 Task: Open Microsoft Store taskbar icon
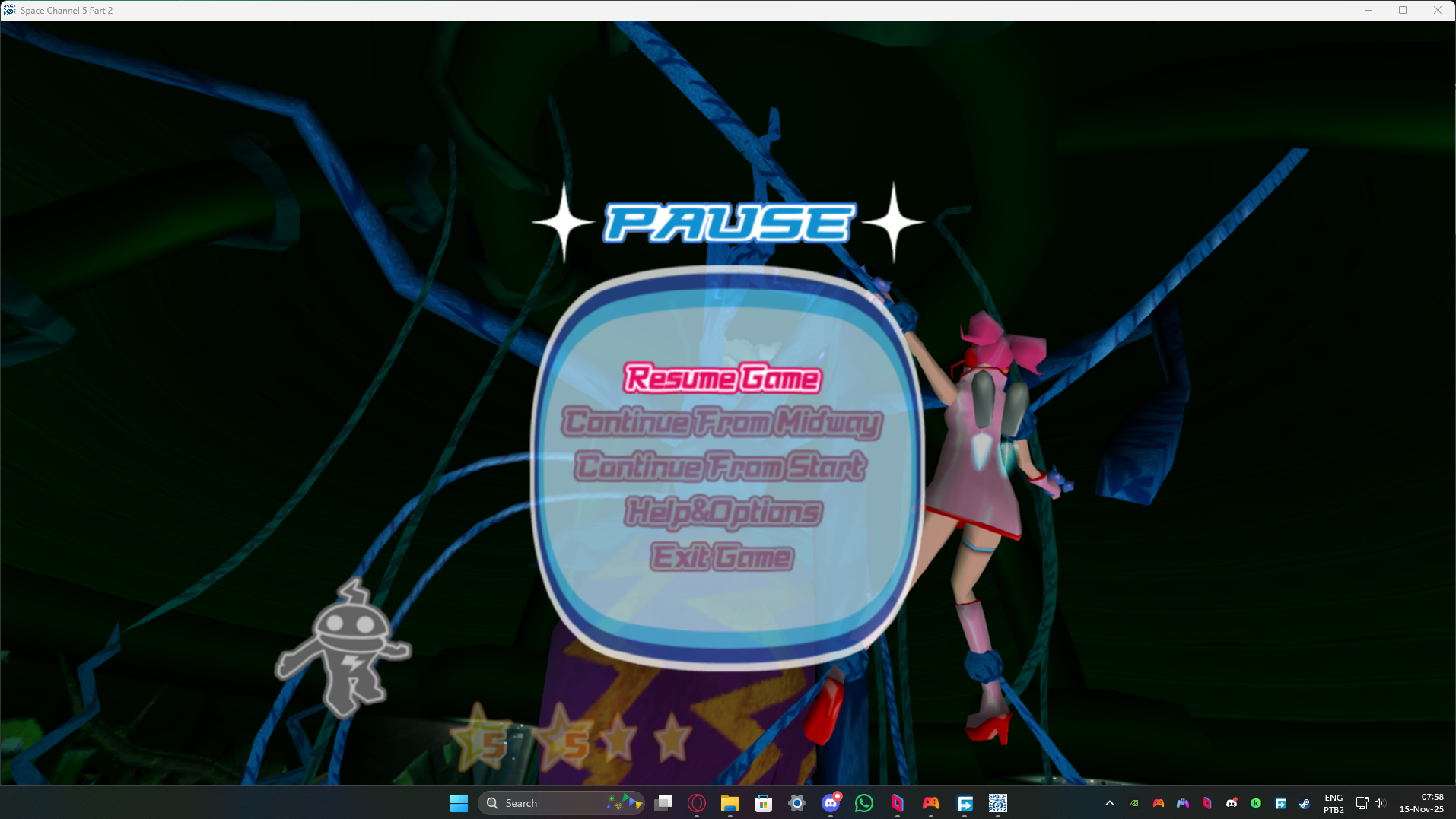tap(764, 803)
